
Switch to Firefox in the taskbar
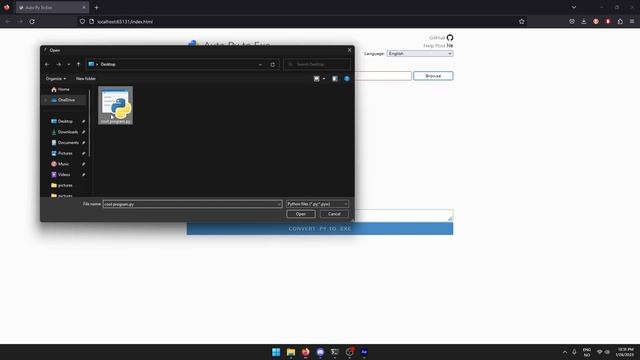[x=305, y=352]
